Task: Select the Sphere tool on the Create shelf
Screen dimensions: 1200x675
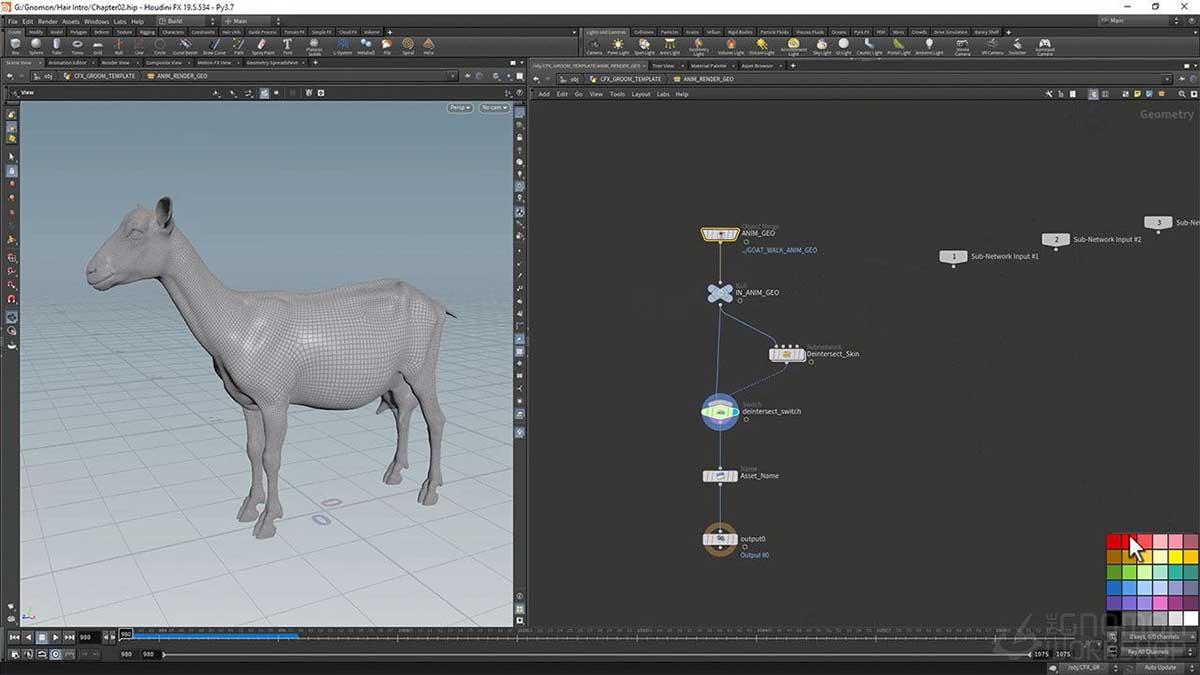Action: [x=35, y=44]
